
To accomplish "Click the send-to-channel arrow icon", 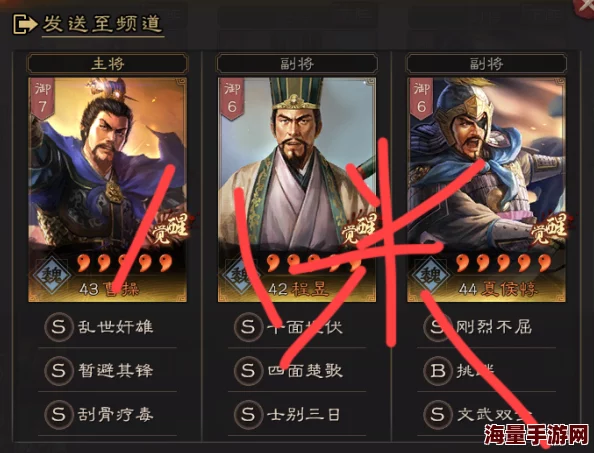I will pyautogui.click(x=25, y=24).
